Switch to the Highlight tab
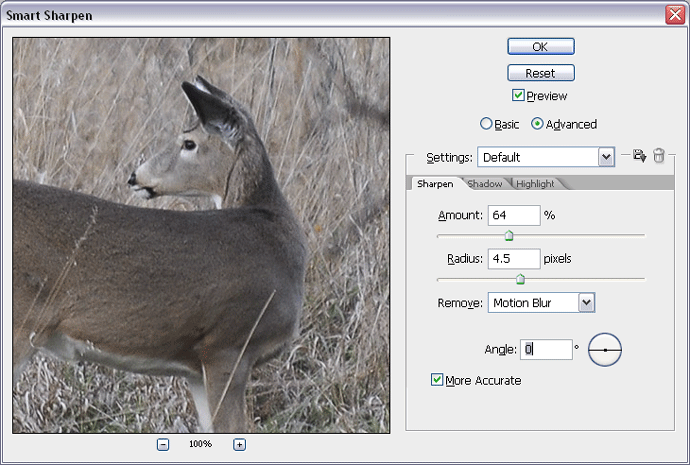Viewport: 690px width, 465px height. [x=536, y=184]
